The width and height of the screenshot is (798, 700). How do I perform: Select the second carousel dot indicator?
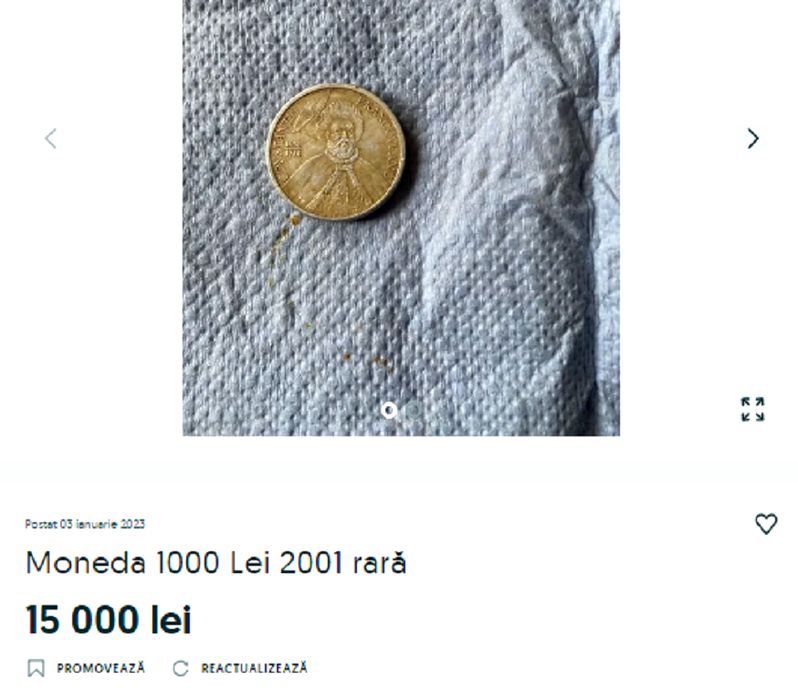coord(413,410)
